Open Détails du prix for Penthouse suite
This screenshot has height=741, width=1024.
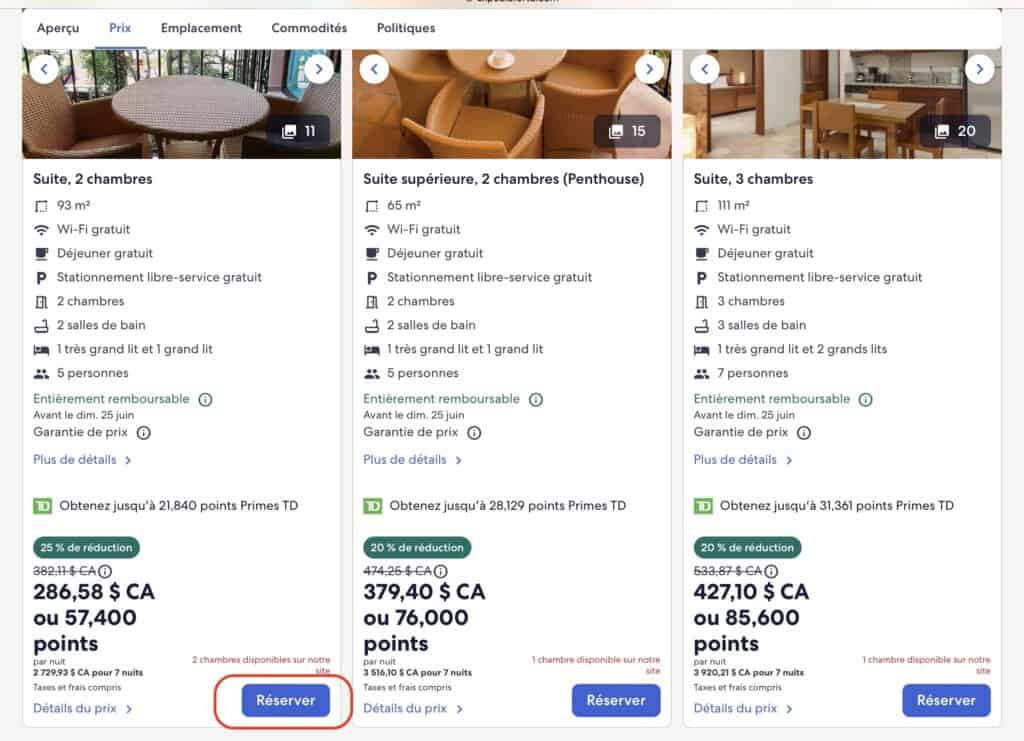(x=412, y=709)
